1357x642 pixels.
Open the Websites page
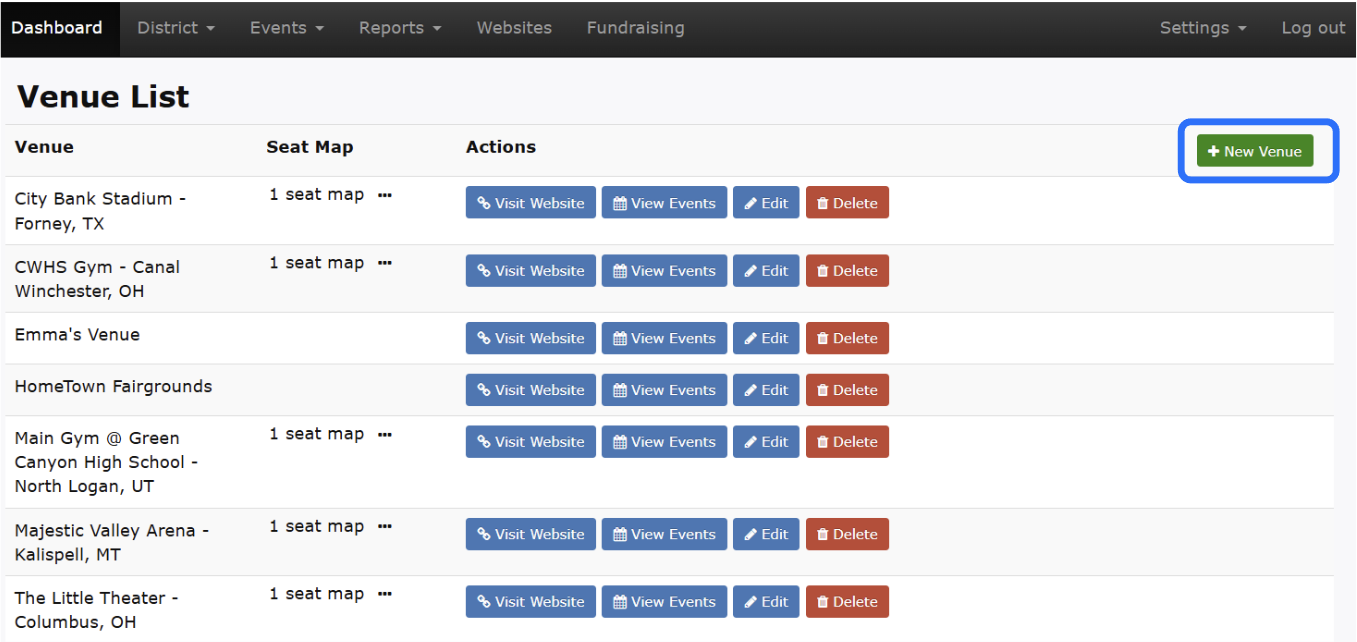pos(514,28)
